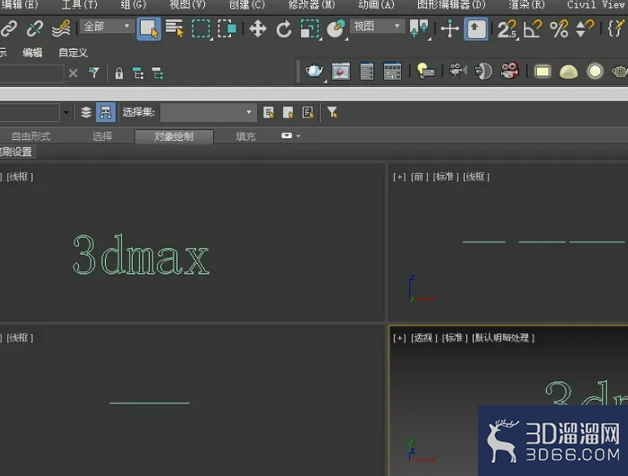Open the curly-brace named selection sets icon
This screenshot has width=628, height=476.
pyautogui.click(x=616, y=29)
